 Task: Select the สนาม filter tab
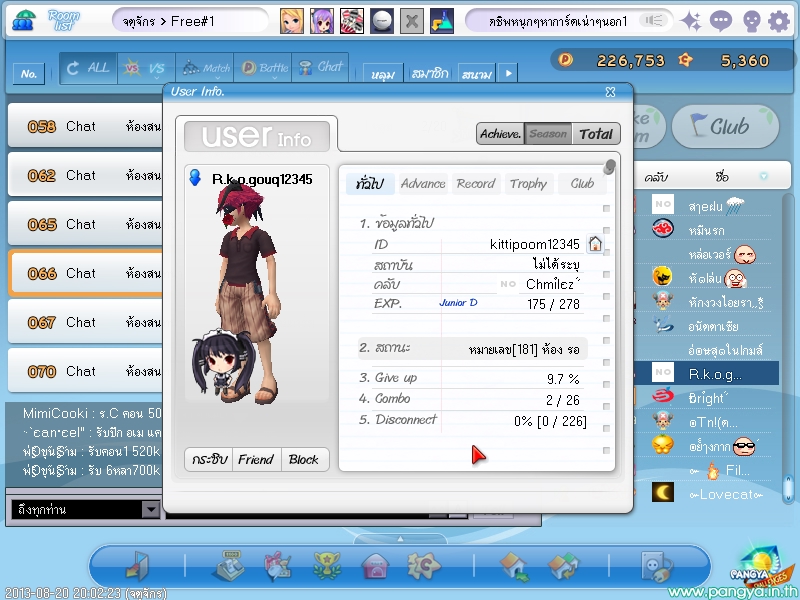(477, 73)
